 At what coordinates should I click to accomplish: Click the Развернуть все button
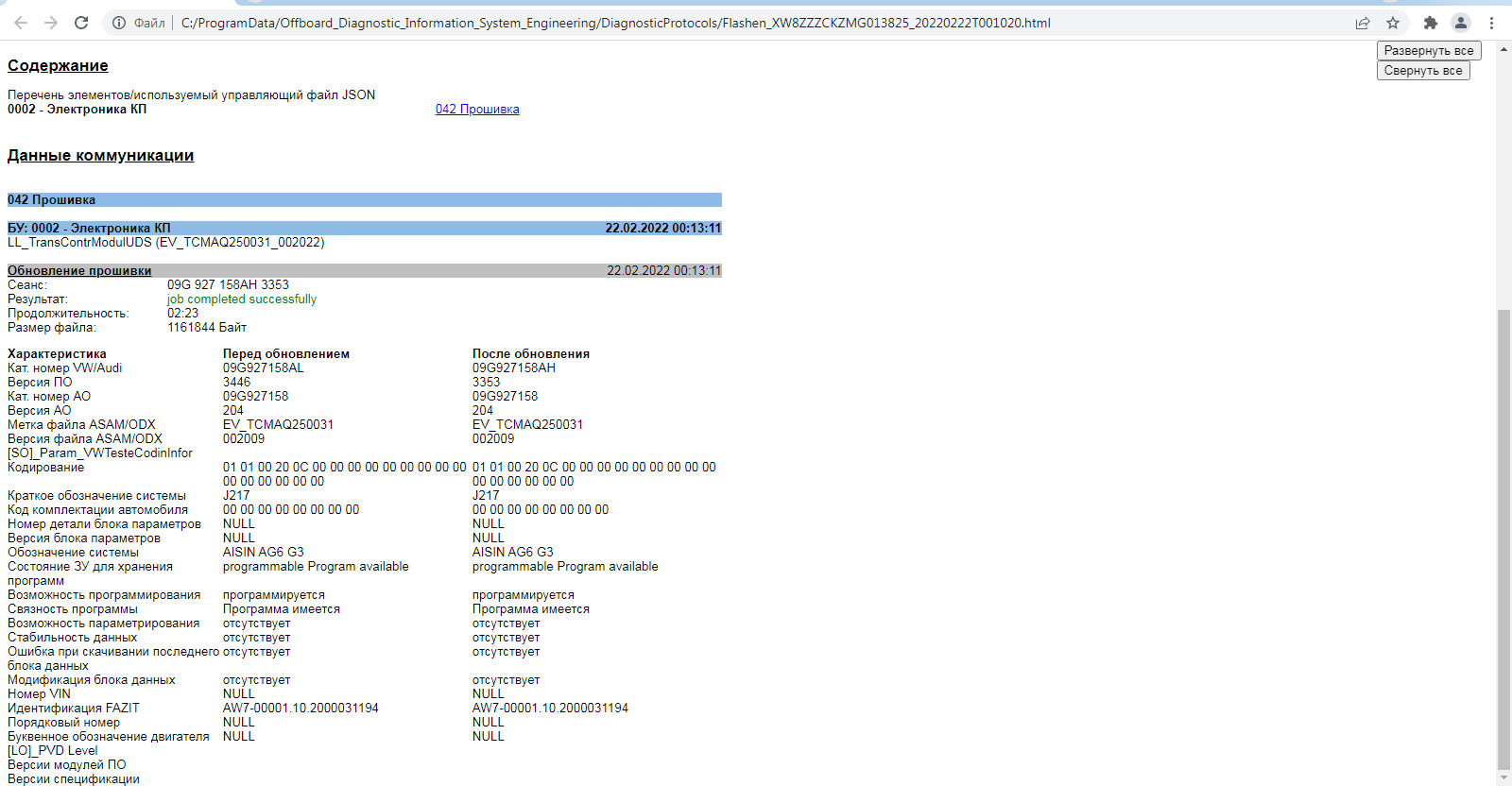pos(1429,50)
